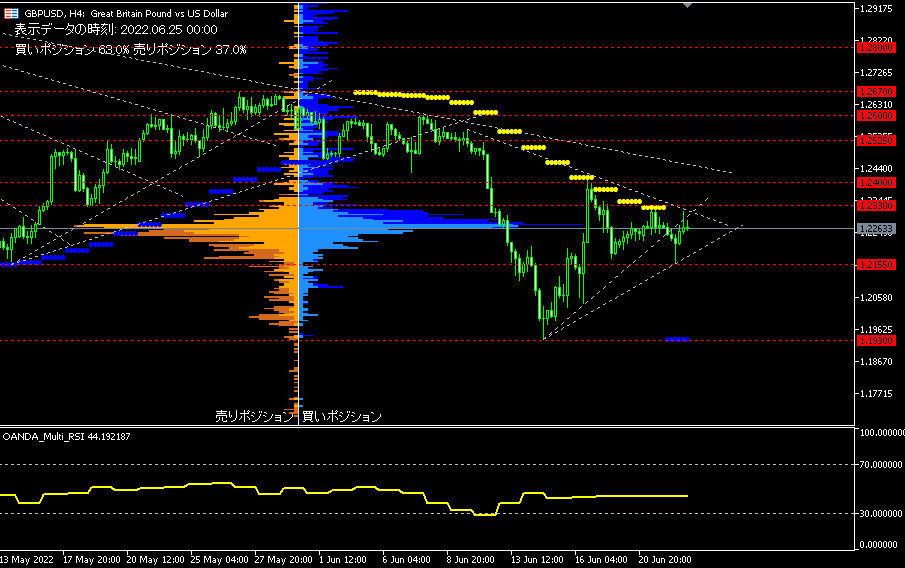
Task: Click the '13 Jun 12:00' time axis label
Action: click(x=537, y=559)
